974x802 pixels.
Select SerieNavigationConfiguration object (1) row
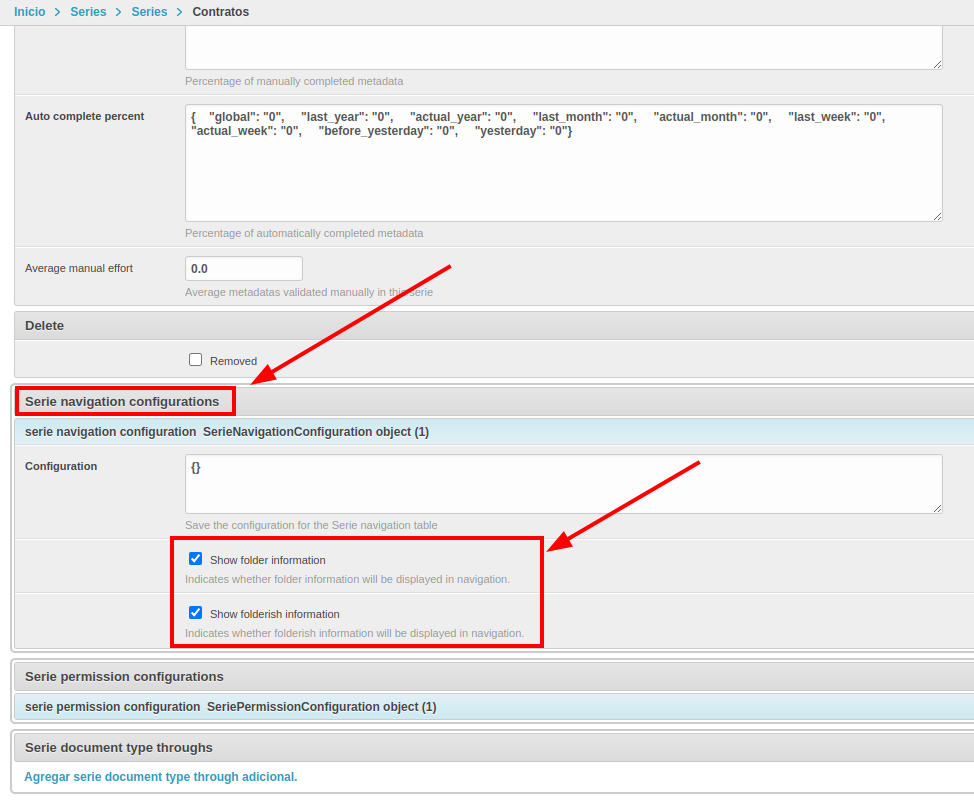(x=315, y=432)
